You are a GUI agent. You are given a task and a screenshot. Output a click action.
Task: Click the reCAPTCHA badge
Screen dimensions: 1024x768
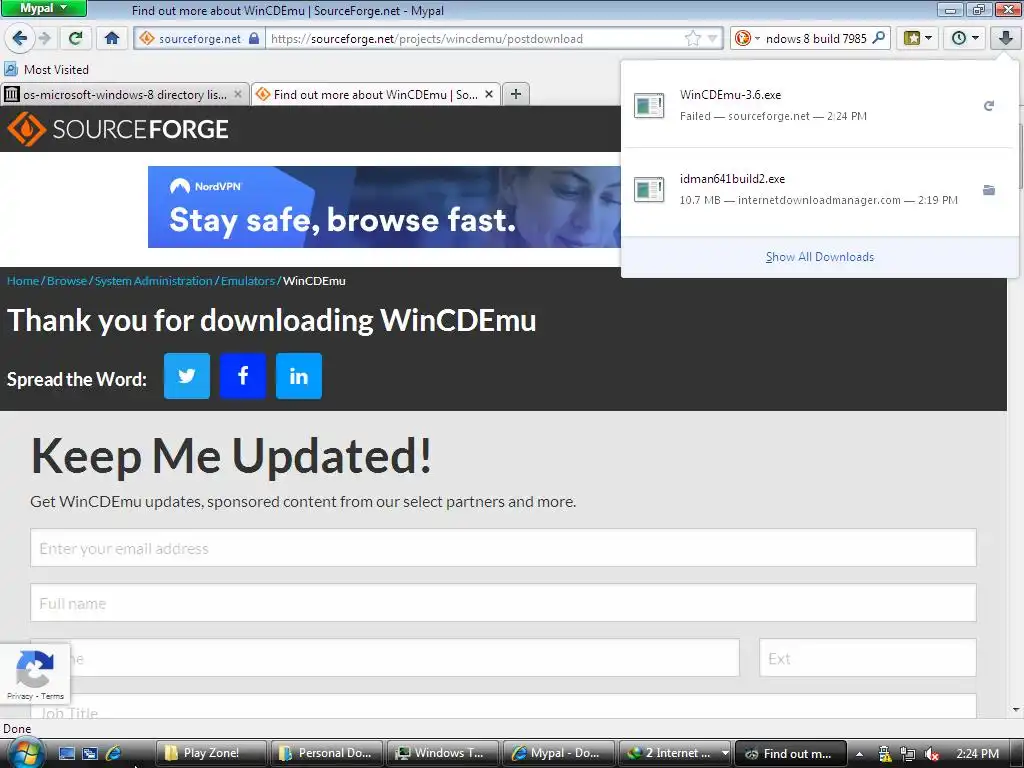(35, 674)
